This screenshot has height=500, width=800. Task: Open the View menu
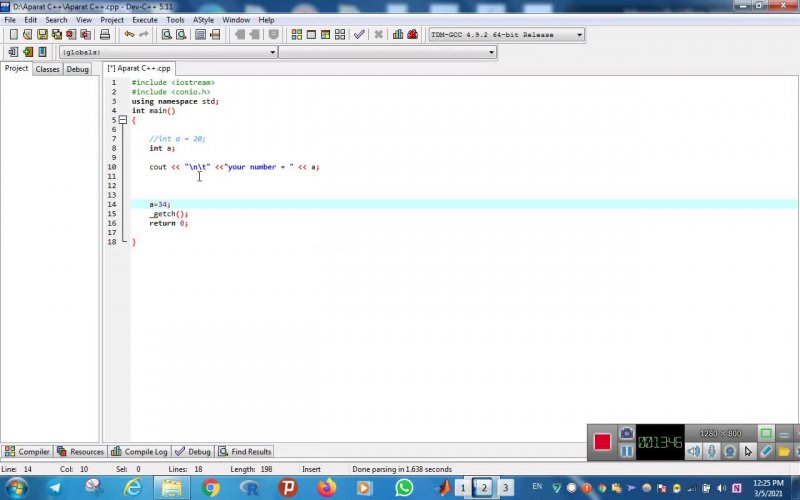84,20
